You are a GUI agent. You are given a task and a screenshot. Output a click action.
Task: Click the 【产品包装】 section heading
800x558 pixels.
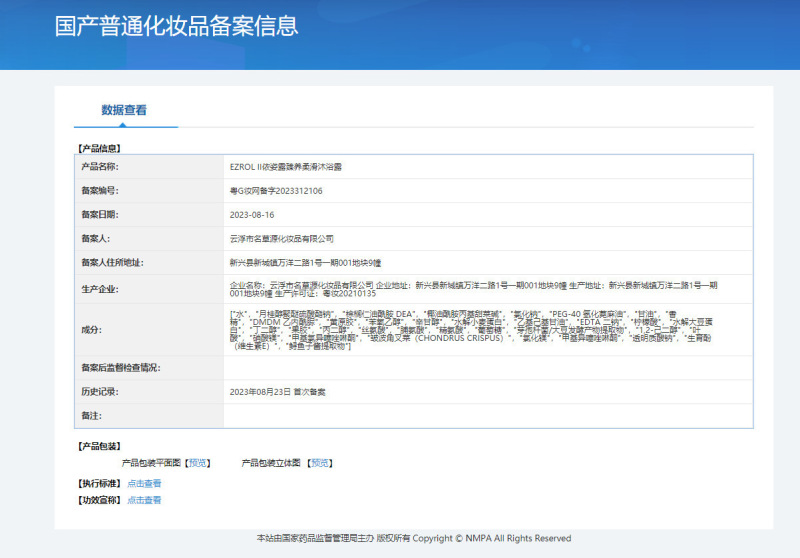[99, 446]
